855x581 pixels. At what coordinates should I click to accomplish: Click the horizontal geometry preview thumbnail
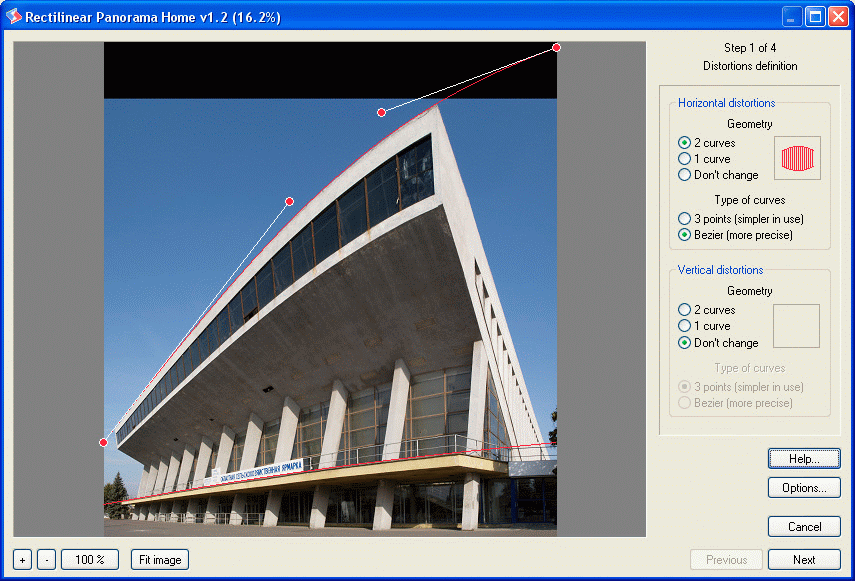pos(797,158)
